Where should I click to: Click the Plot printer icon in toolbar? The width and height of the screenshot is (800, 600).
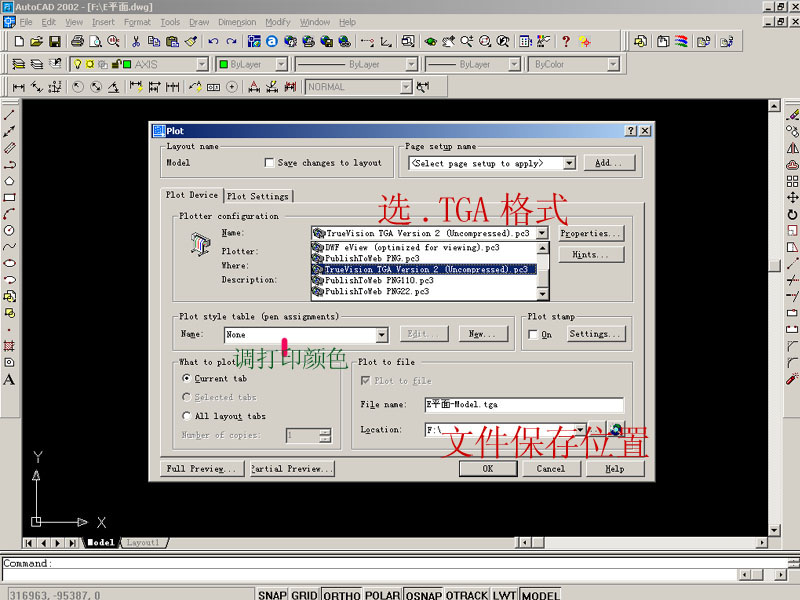[78, 41]
